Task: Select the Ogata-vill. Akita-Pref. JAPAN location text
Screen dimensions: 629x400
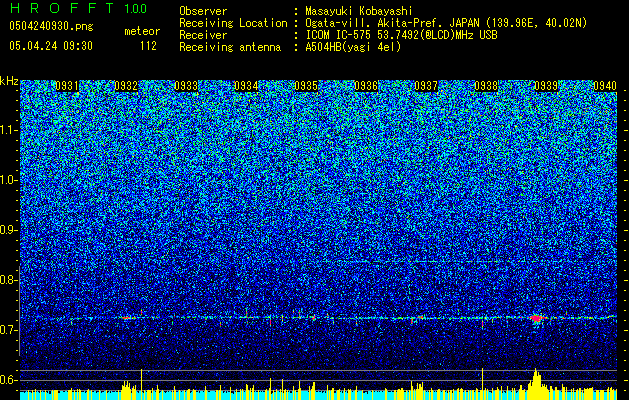Action: click(446, 23)
